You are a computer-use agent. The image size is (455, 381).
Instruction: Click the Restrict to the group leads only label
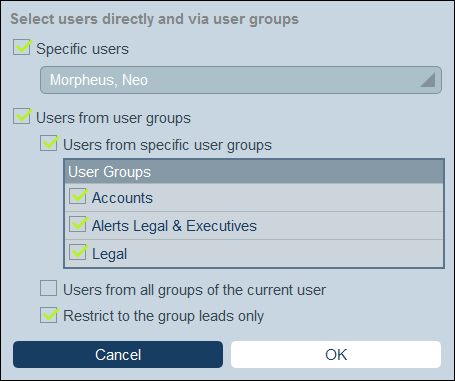(x=164, y=316)
